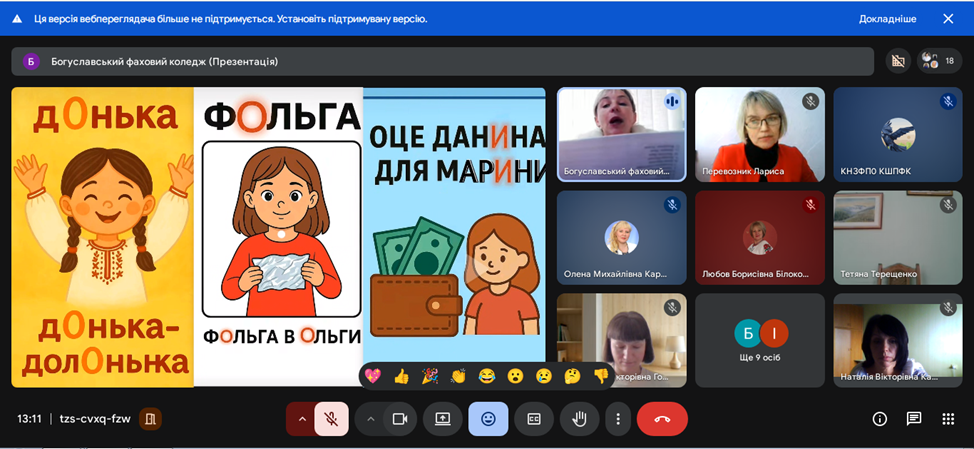Image resolution: width=974 pixels, height=449 pixels.
Task: Open the activities grid icon
Action: pyautogui.click(x=948, y=419)
